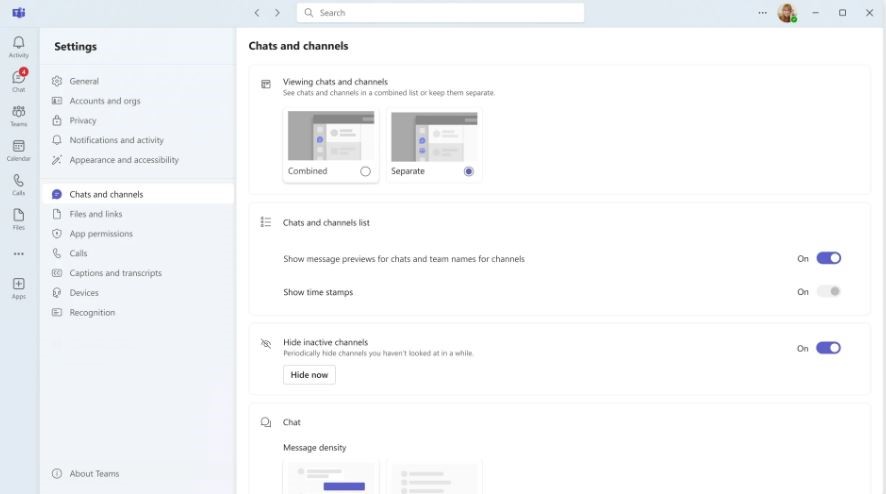Image resolution: width=886 pixels, height=494 pixels.
Task: Click the Captions and transcripts CC icon
Action: (57, 273)
